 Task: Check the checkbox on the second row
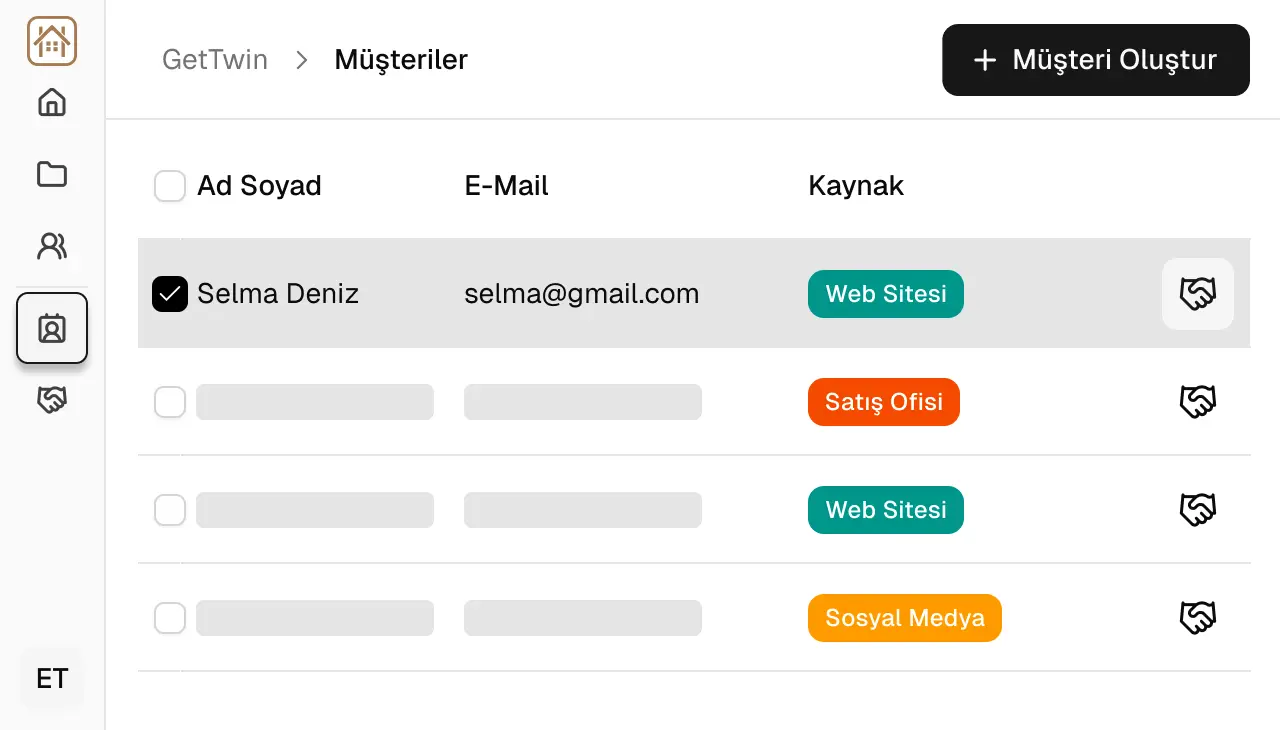tap(170, 401)
